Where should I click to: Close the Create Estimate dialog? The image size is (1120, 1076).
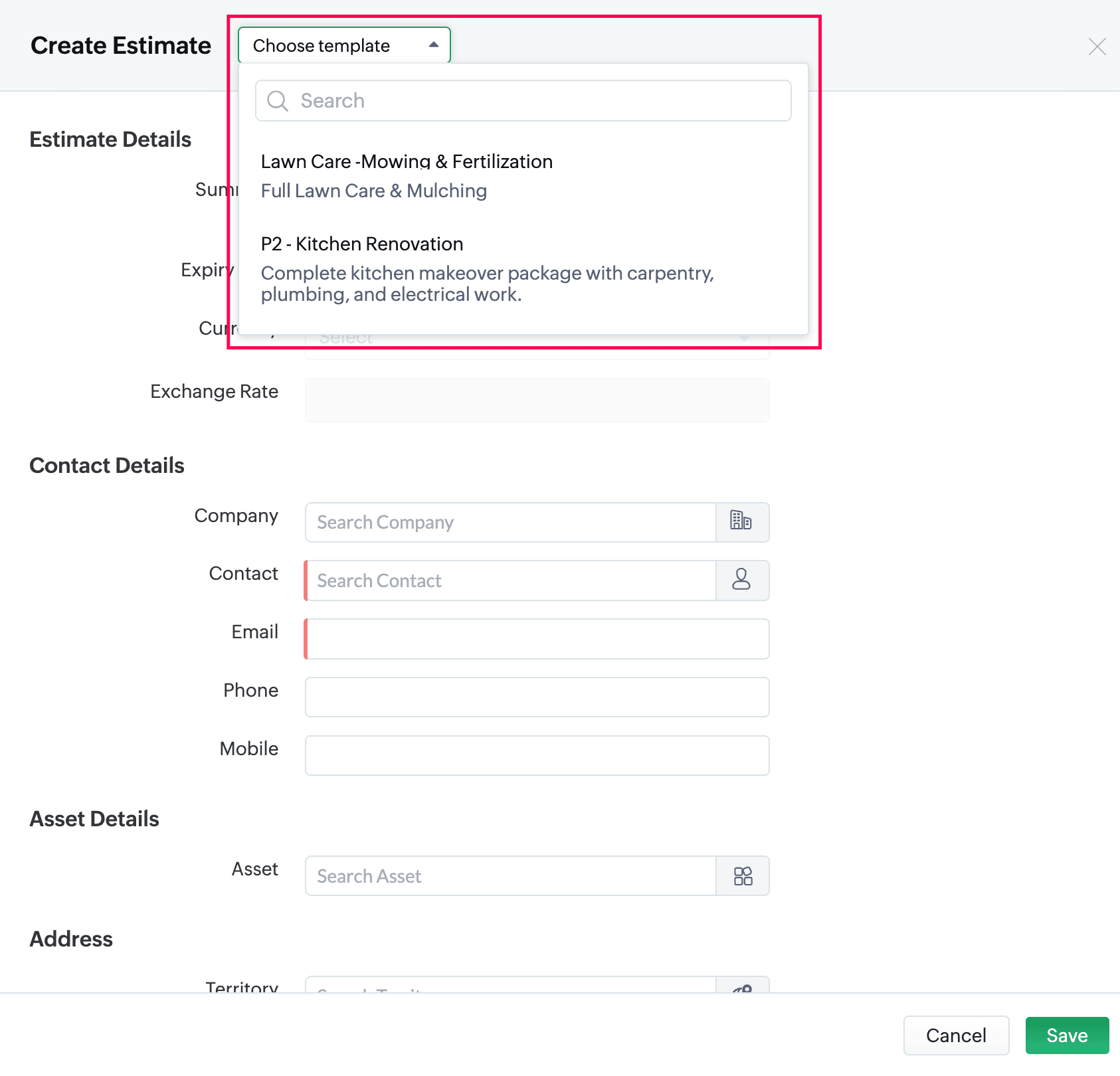click(1097, 46)
